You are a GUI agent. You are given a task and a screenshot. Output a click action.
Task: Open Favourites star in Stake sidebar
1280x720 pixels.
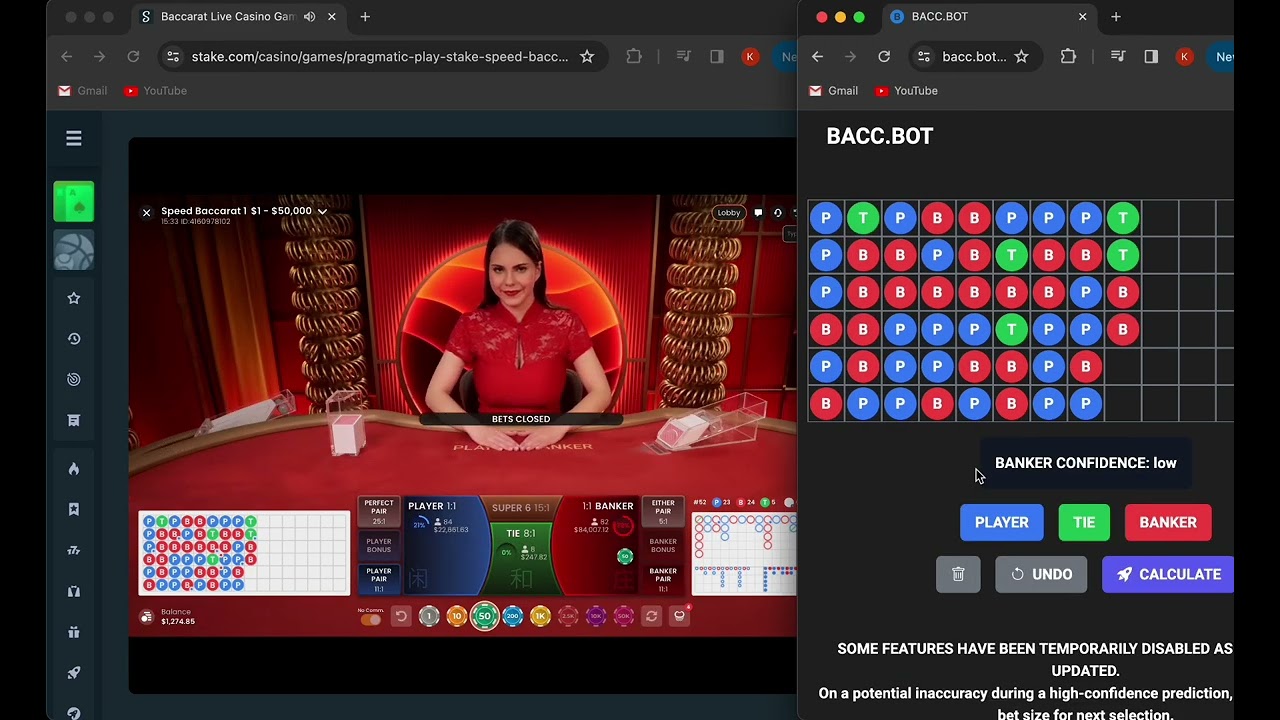(74, 298)
